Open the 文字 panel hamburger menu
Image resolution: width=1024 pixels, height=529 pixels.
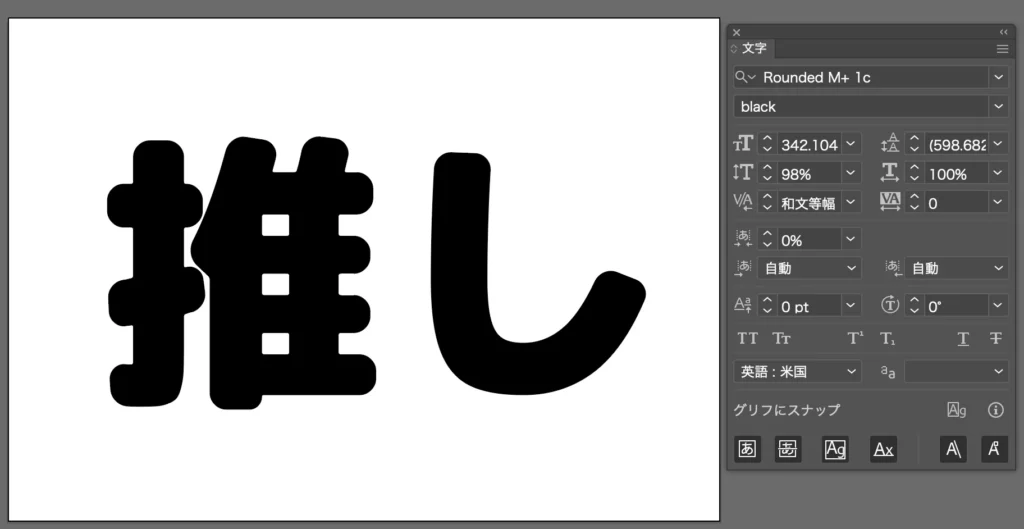pyautogui.click(x=1002, y=49)
